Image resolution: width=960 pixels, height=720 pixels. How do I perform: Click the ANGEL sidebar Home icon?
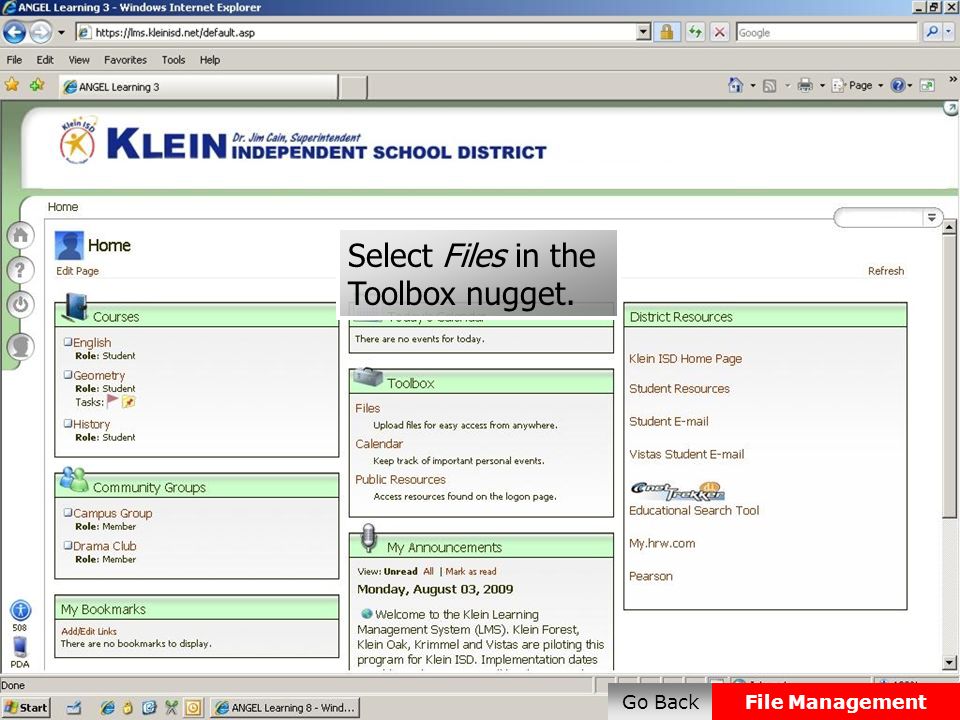point(20,235)
